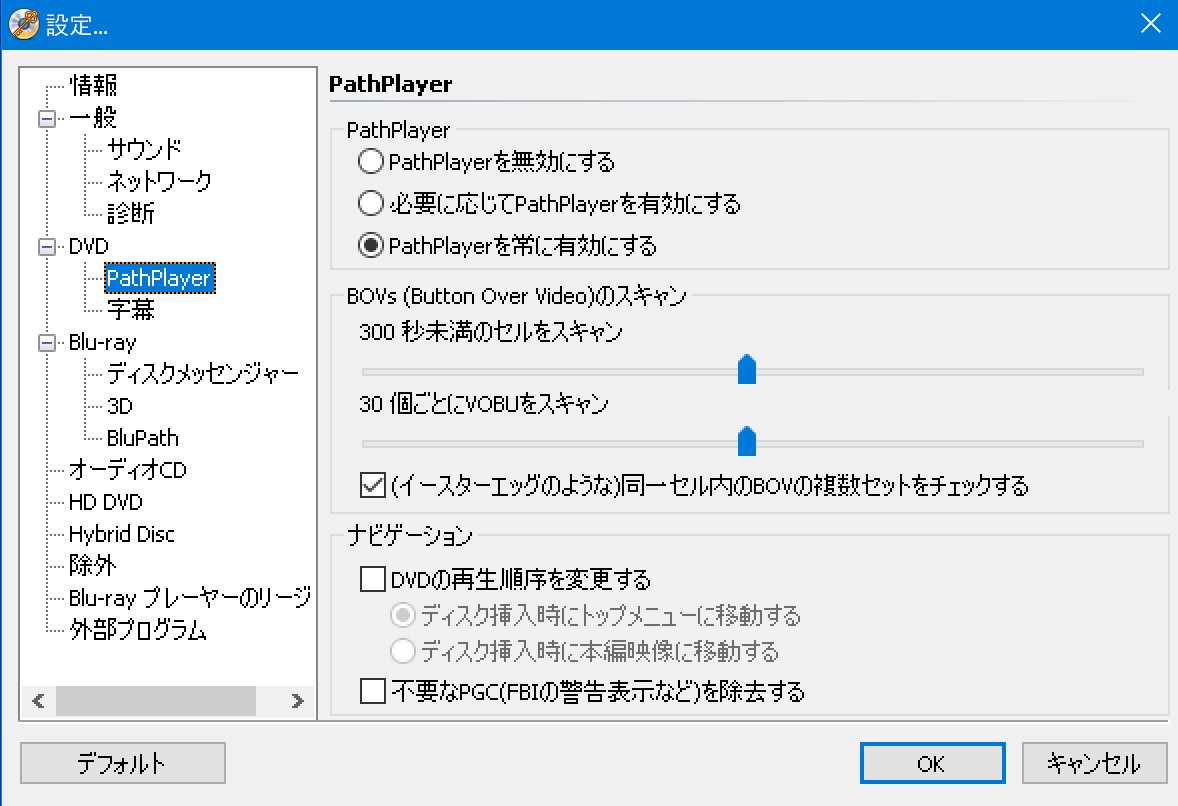Open the 診断 settings page

click(x=131, y=213)
